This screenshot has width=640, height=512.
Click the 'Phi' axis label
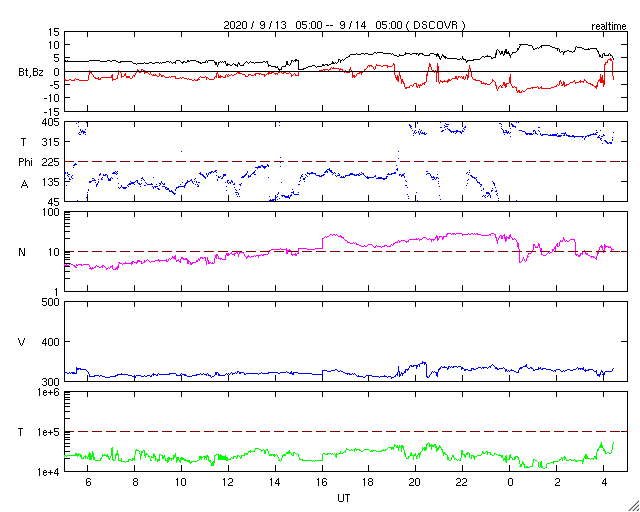point(25,162)
